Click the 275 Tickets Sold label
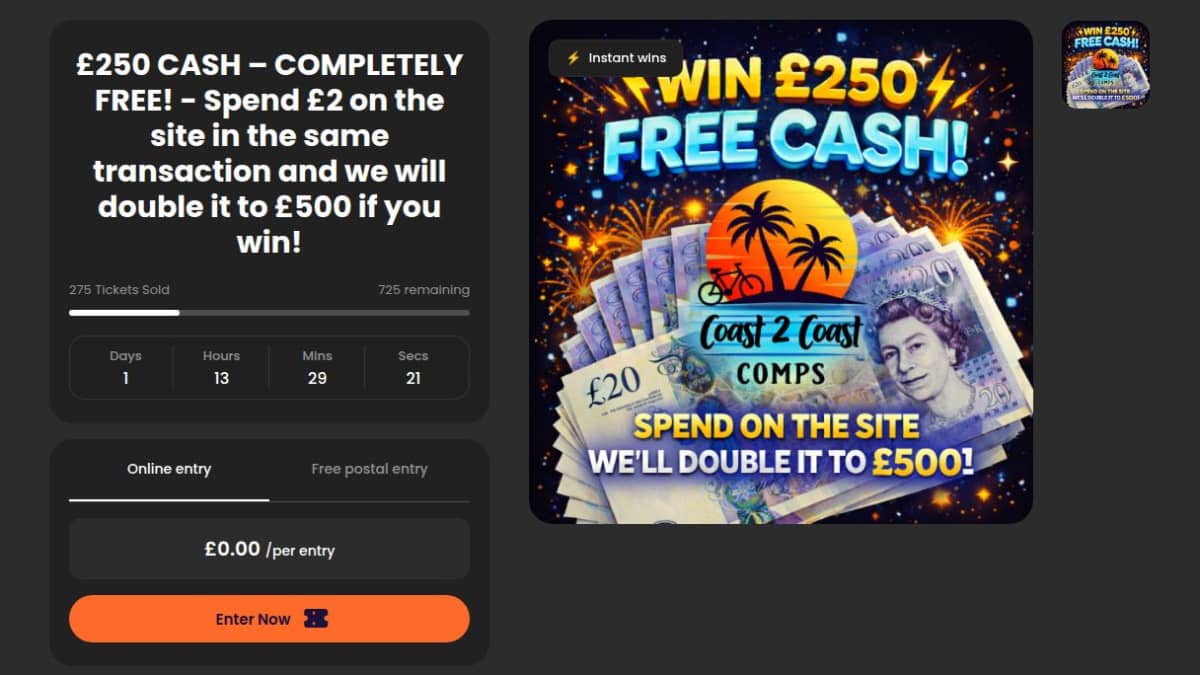 click(119, 290)
